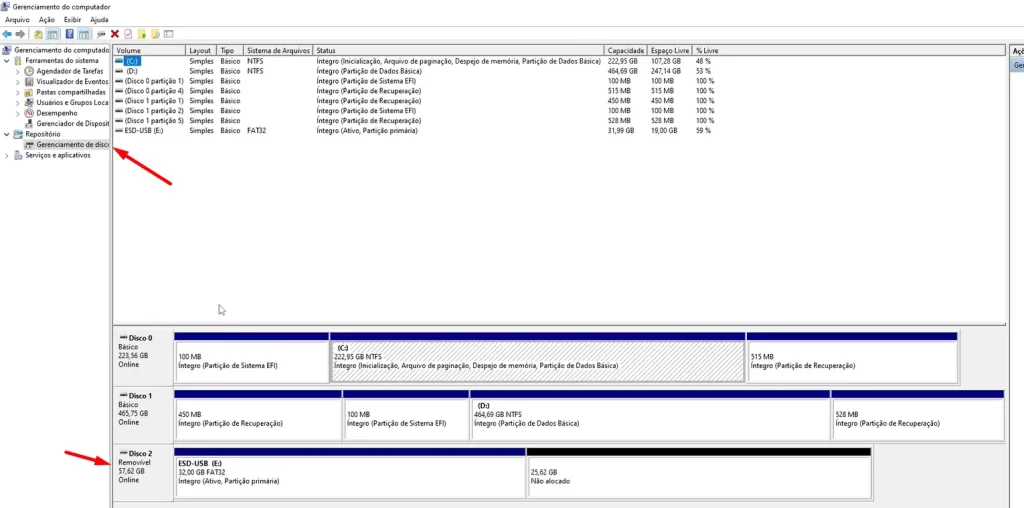Expand the Desempenho tree node
1024x508 pixels.
[x=17, y=113]
